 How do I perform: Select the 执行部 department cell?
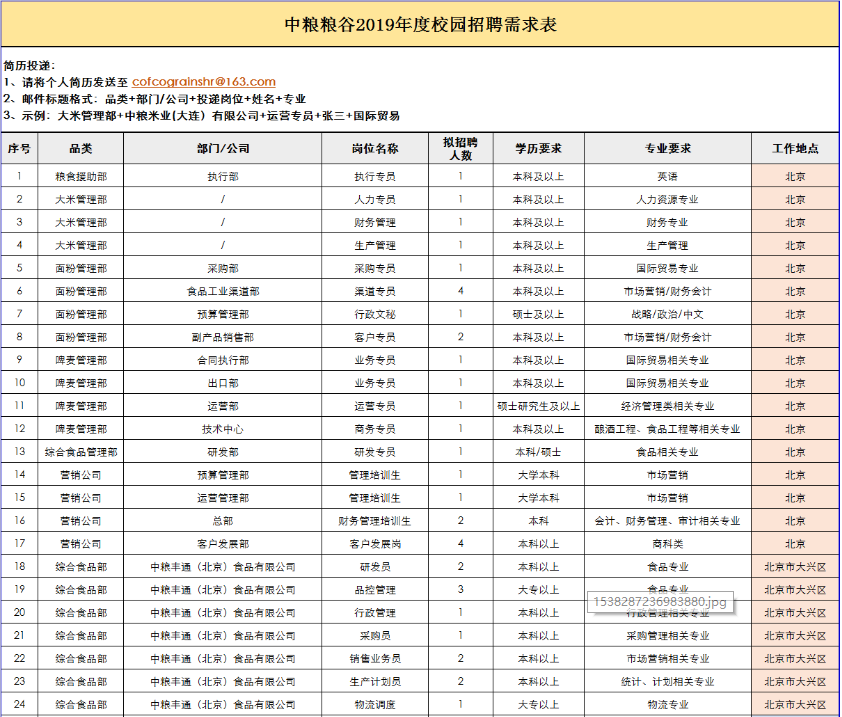coord(223,176)
